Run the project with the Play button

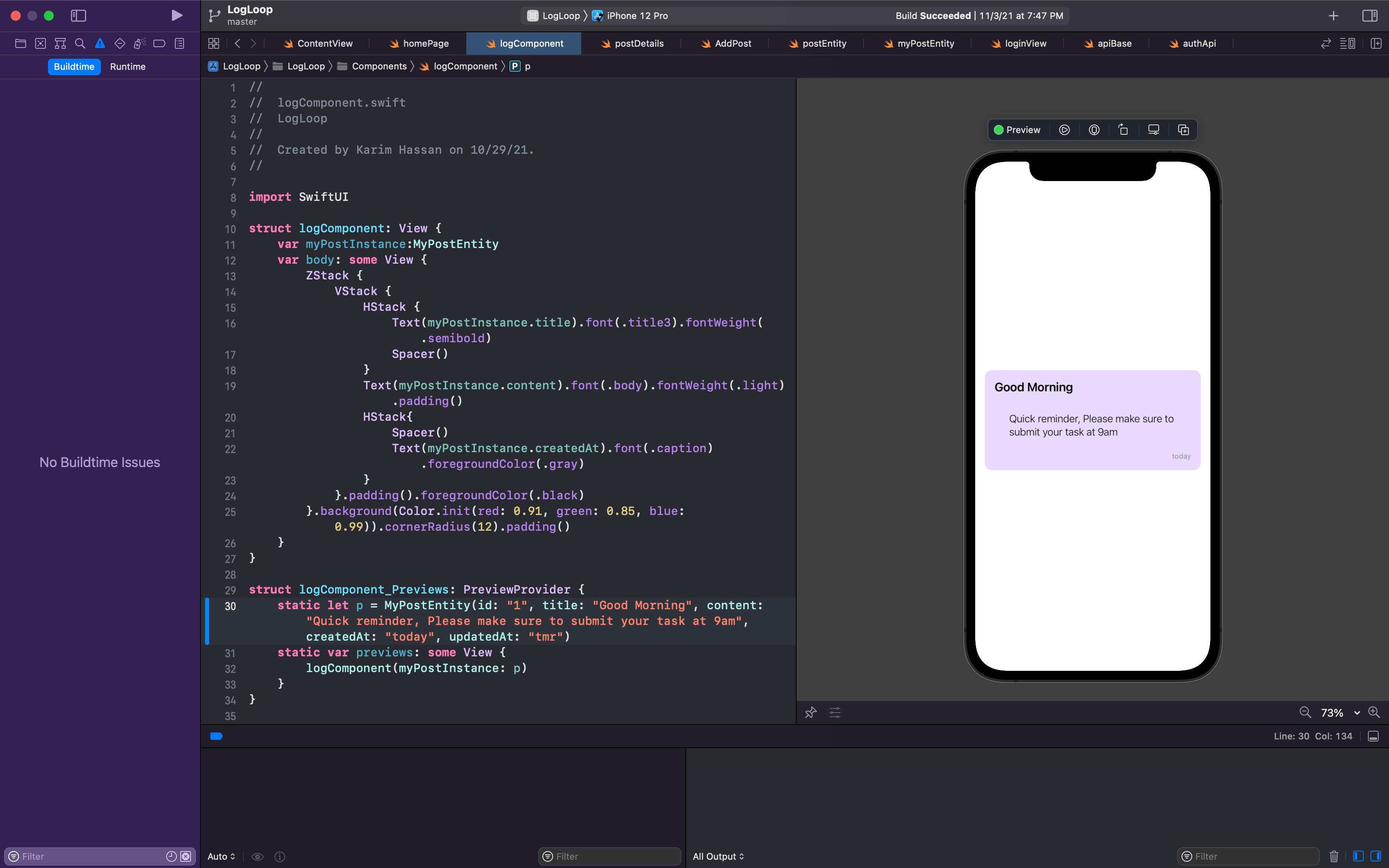pos(177,16)
